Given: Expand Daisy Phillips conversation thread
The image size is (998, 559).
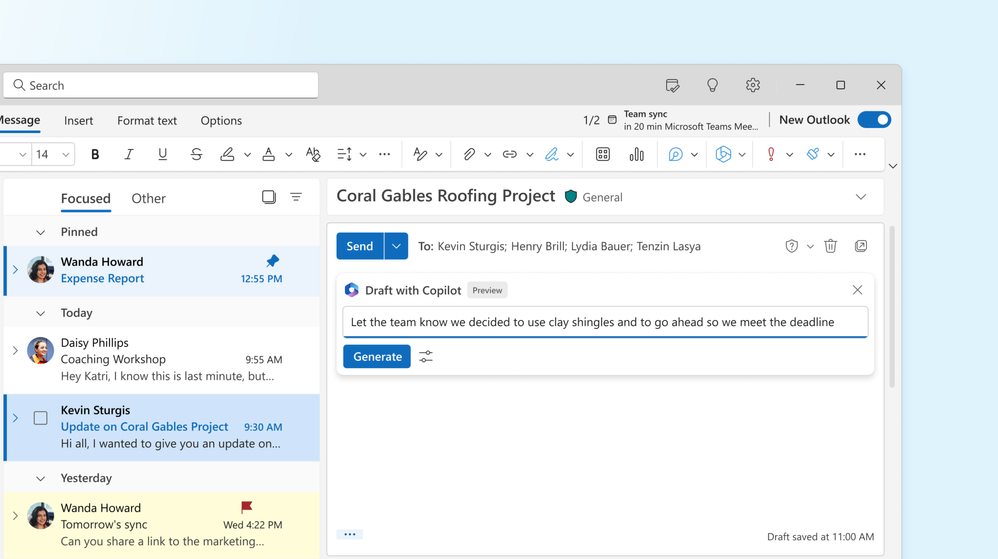Looking at the screenshot, I should pyautogui.click(x=15, y=350).
